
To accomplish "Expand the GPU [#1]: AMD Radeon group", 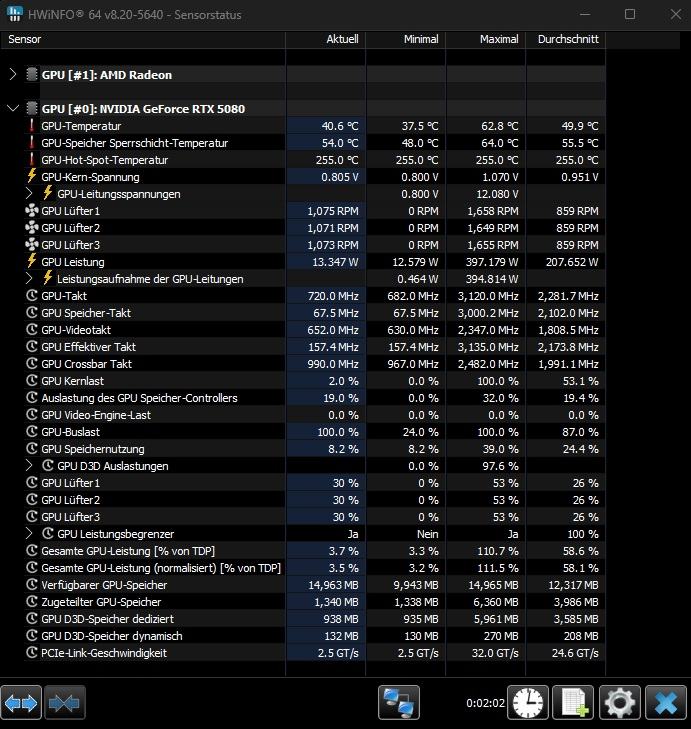I will [x=13, y=74].
